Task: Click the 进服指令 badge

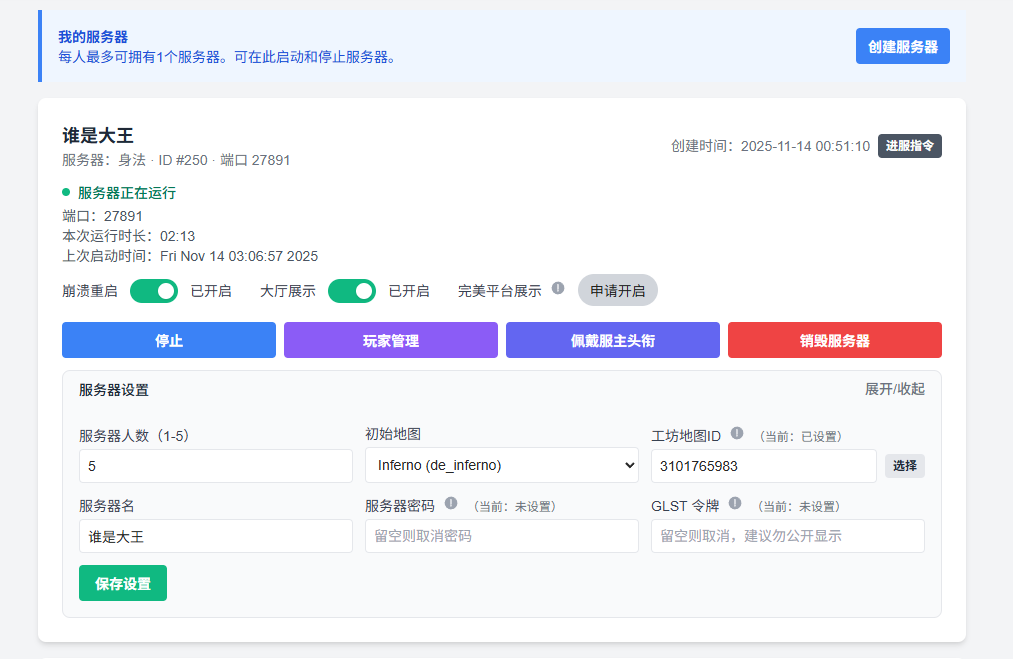Action: coord(909,146)
